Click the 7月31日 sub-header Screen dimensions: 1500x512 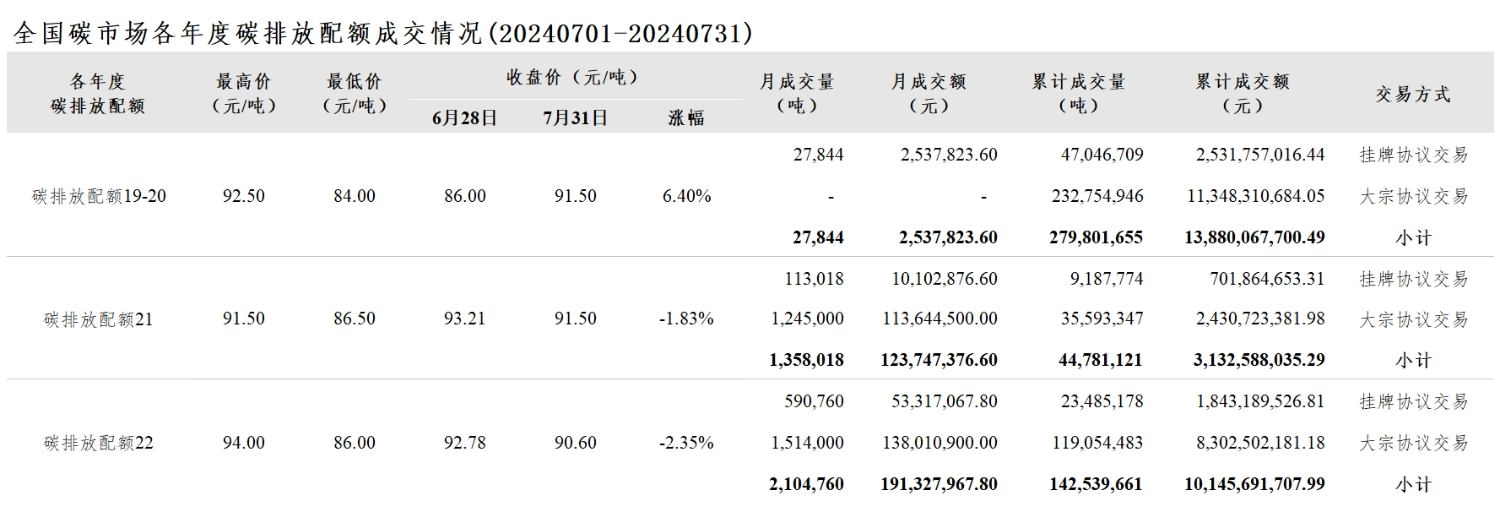point(575,117)
